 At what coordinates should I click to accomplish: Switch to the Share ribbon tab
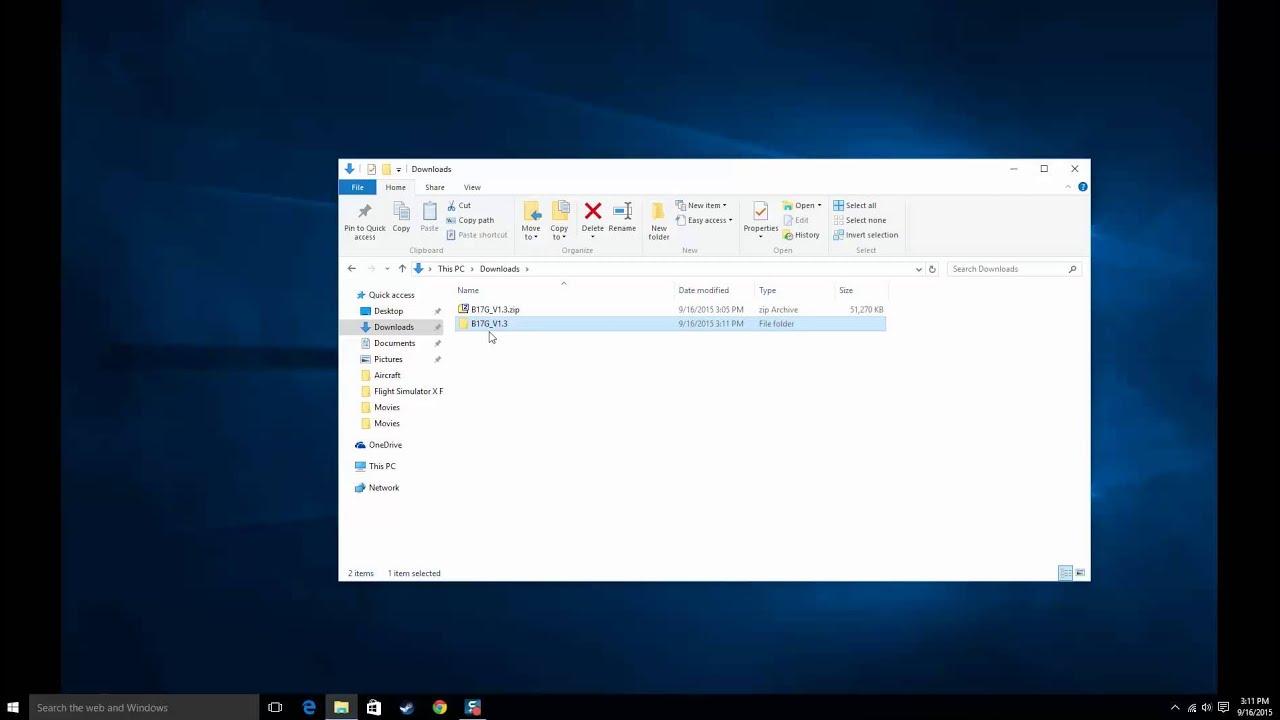point(434,187)
